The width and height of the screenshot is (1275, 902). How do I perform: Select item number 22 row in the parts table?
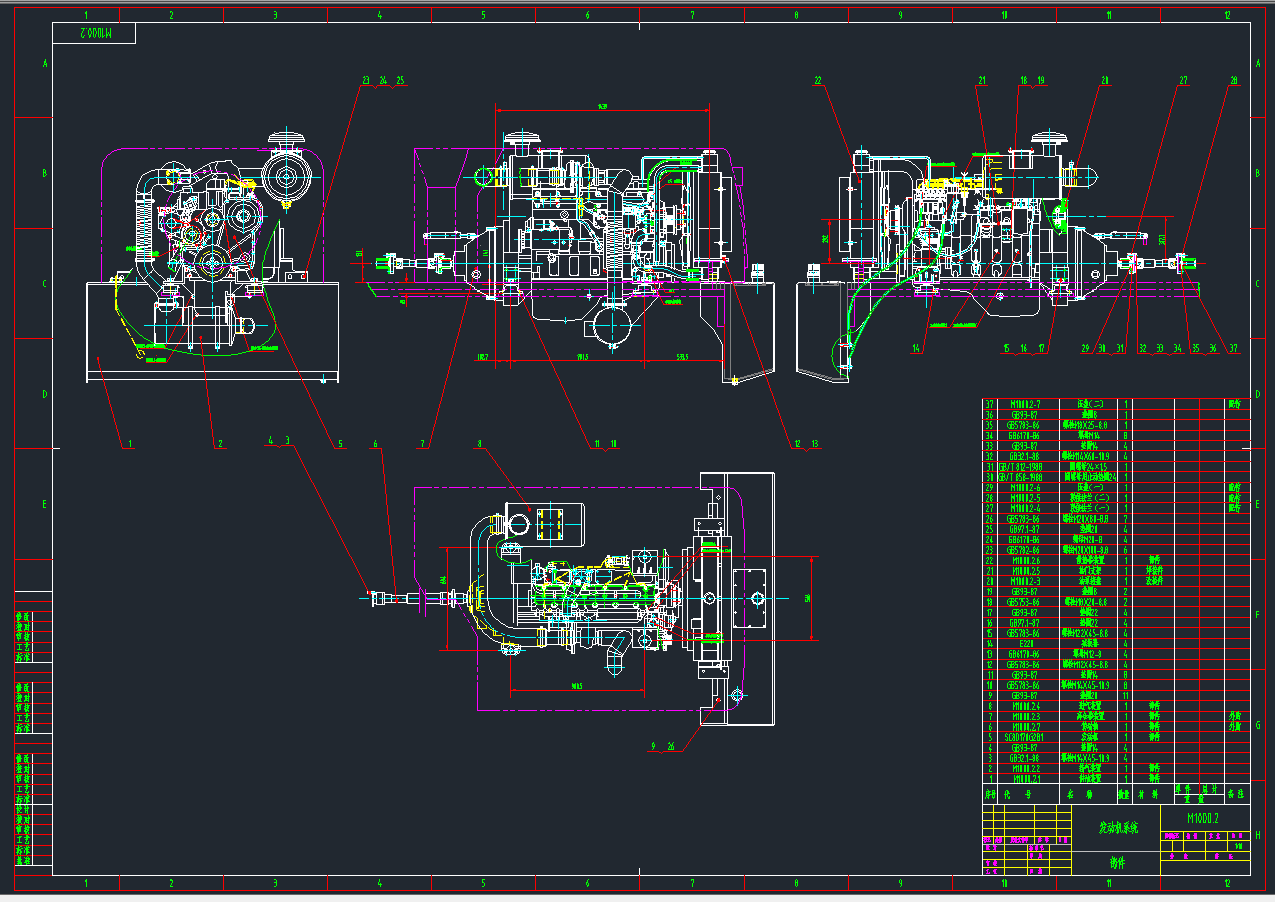1116,560
